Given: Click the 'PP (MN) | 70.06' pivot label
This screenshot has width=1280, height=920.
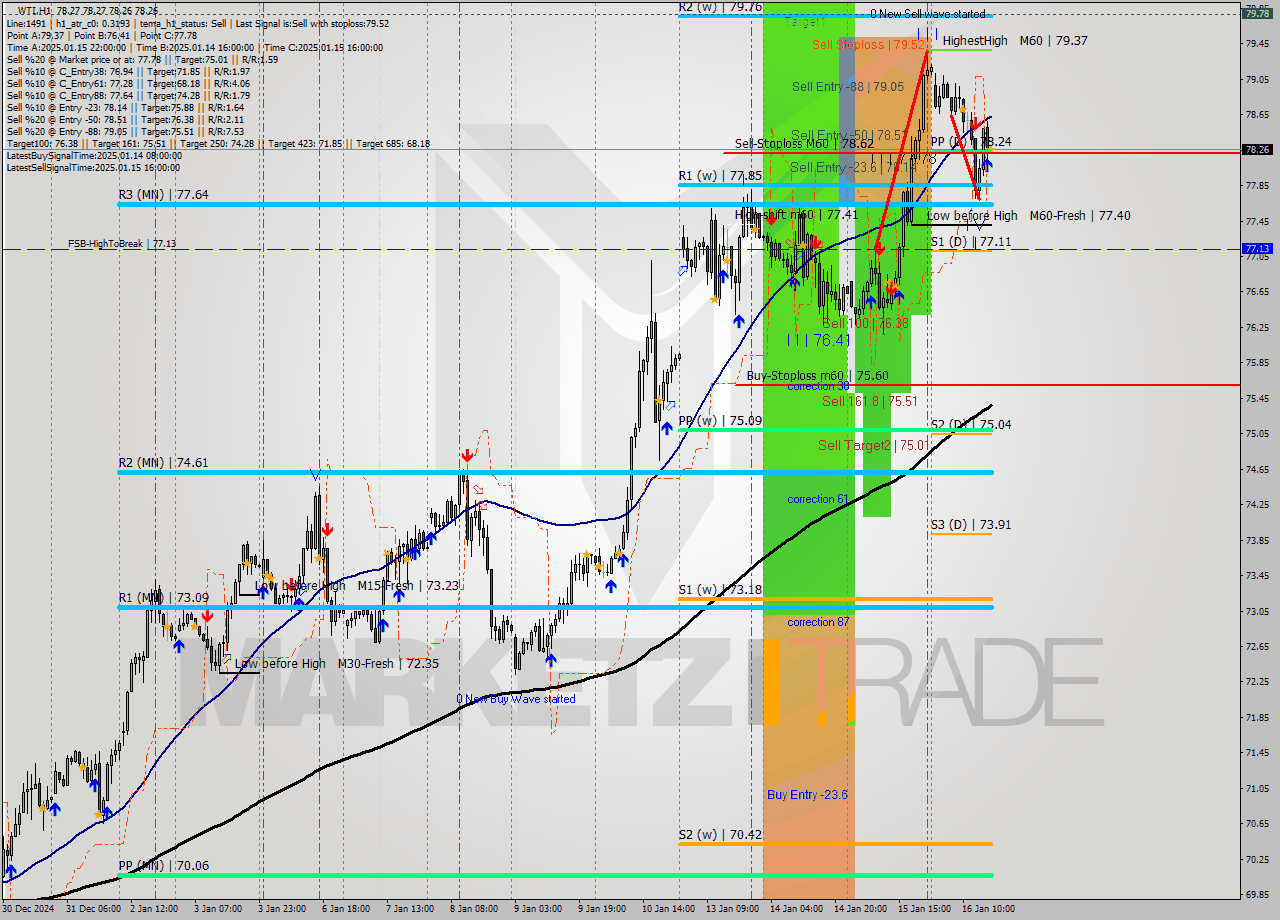Looking at the screenshot, I should point(164,866).
